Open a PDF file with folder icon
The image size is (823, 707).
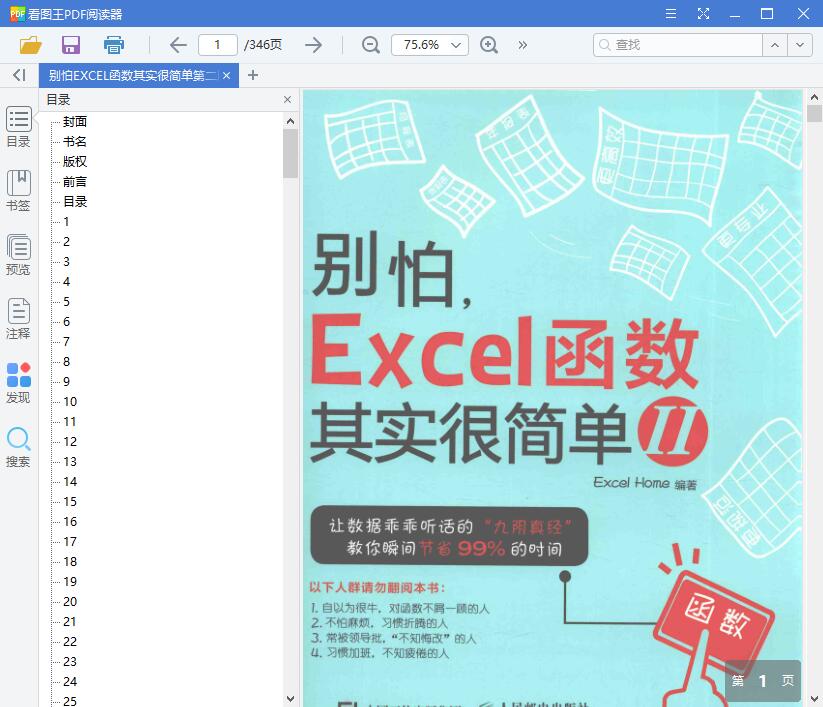click(x=30, y=45)
